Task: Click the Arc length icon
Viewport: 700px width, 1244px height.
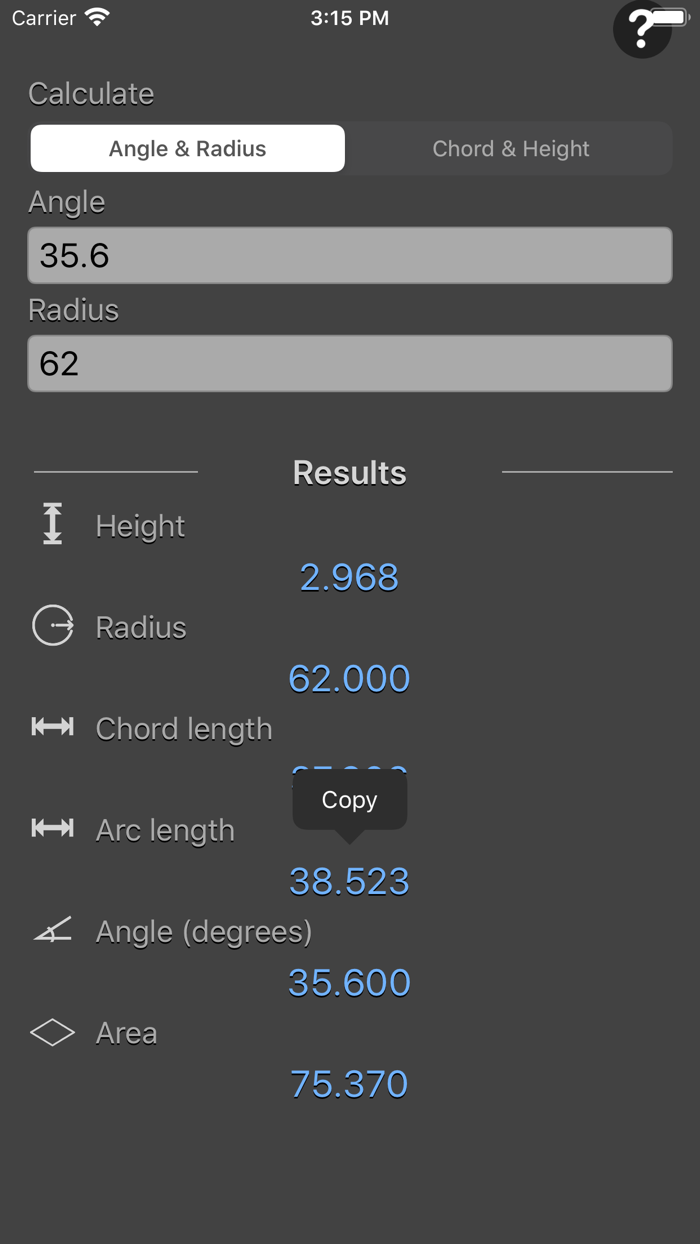Action: (x=52, y=829)
